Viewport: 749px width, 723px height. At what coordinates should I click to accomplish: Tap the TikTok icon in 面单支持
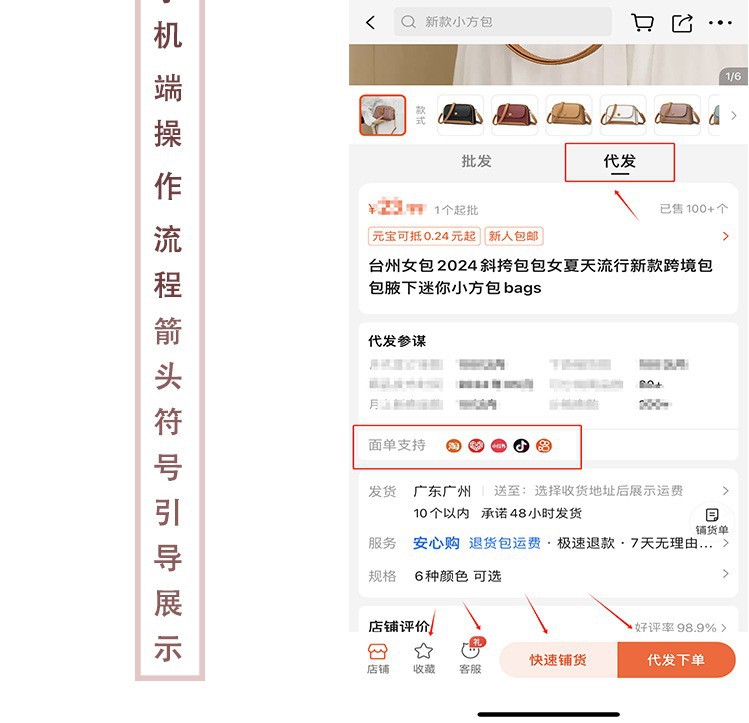pyautogui.click(x=521, y=446)
